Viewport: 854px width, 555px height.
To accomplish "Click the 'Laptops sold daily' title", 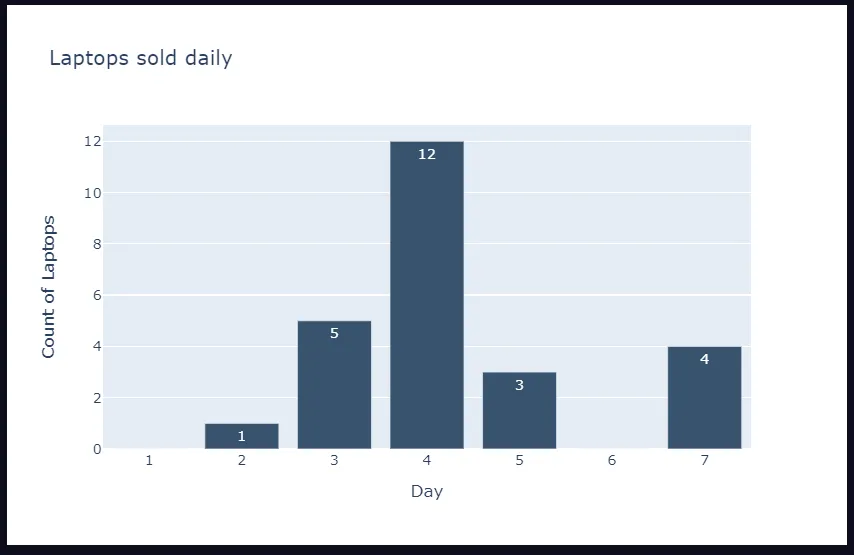I will coord(141,58).
